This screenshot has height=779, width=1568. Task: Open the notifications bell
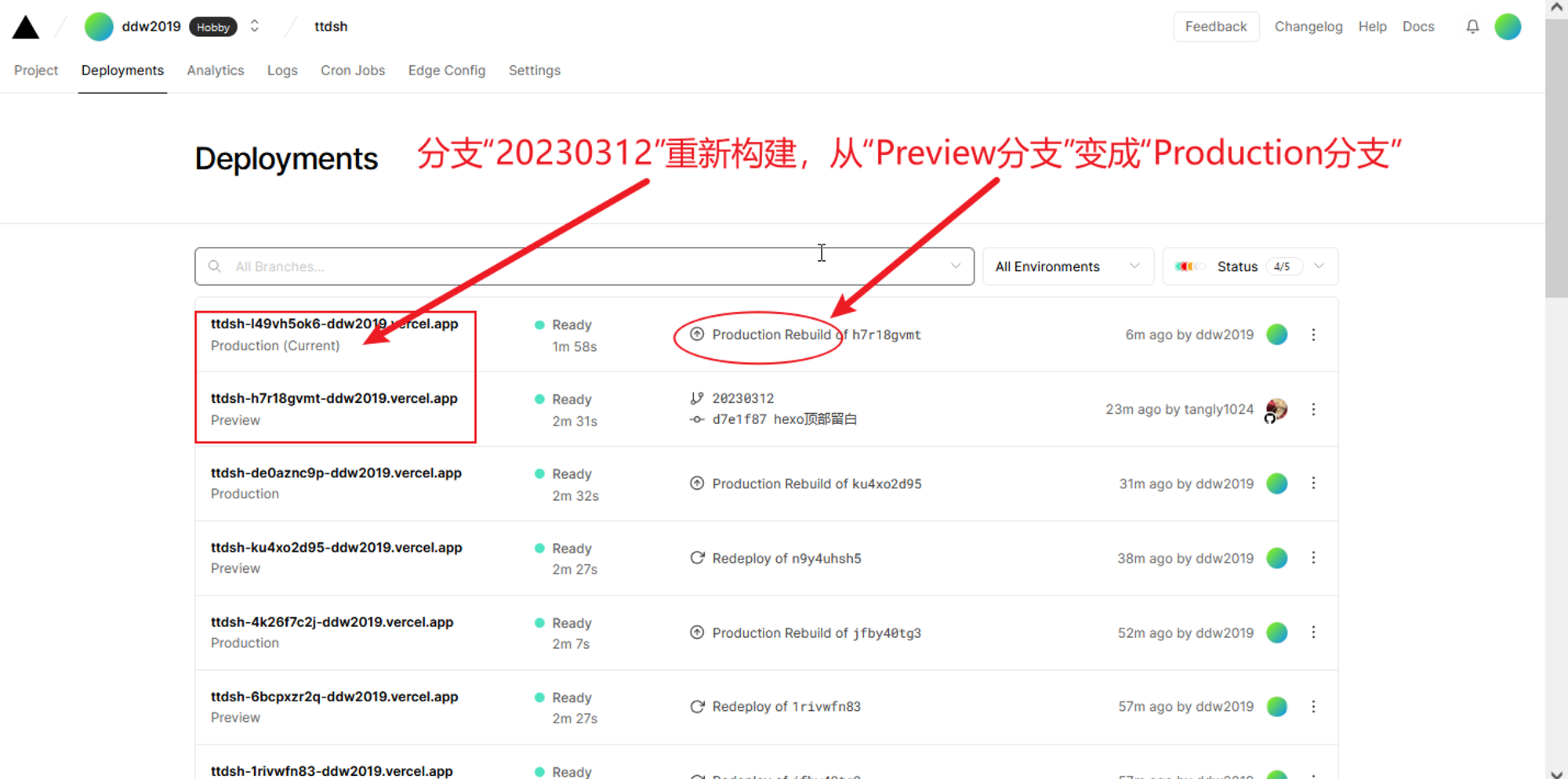pos(1472,26)
